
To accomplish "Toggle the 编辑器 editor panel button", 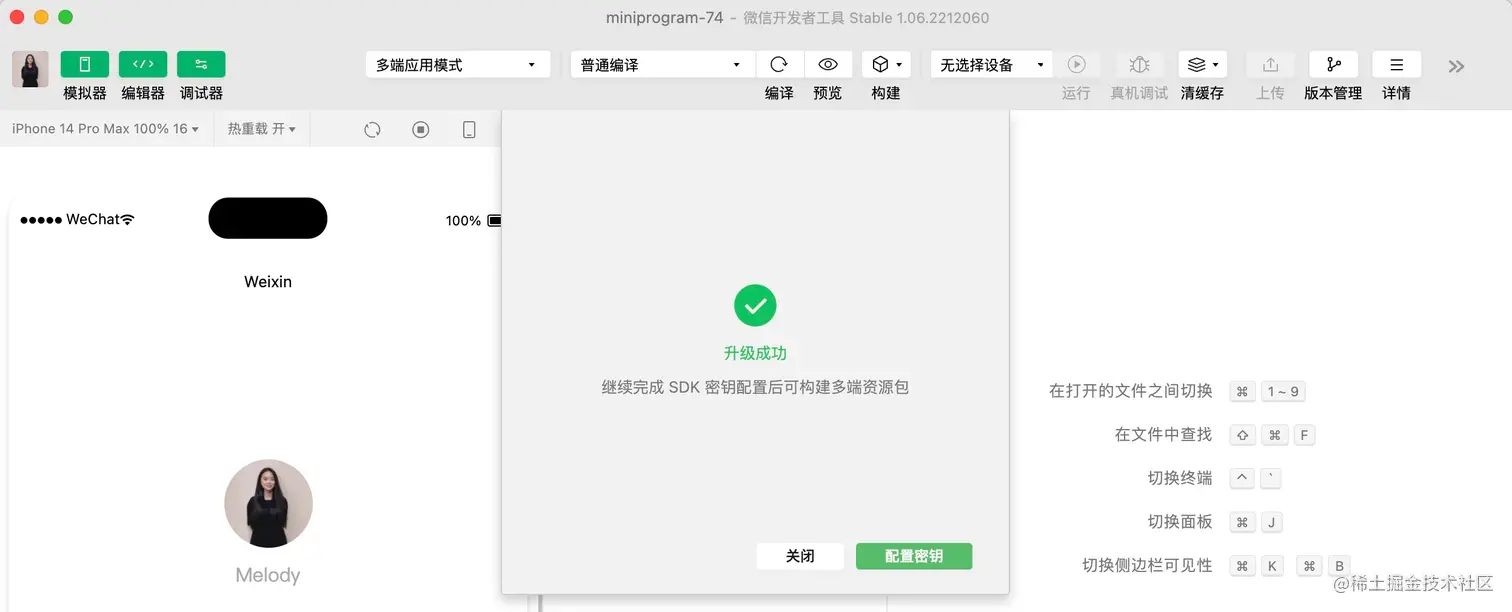I will pyautogui.click(x=143, y=64).
